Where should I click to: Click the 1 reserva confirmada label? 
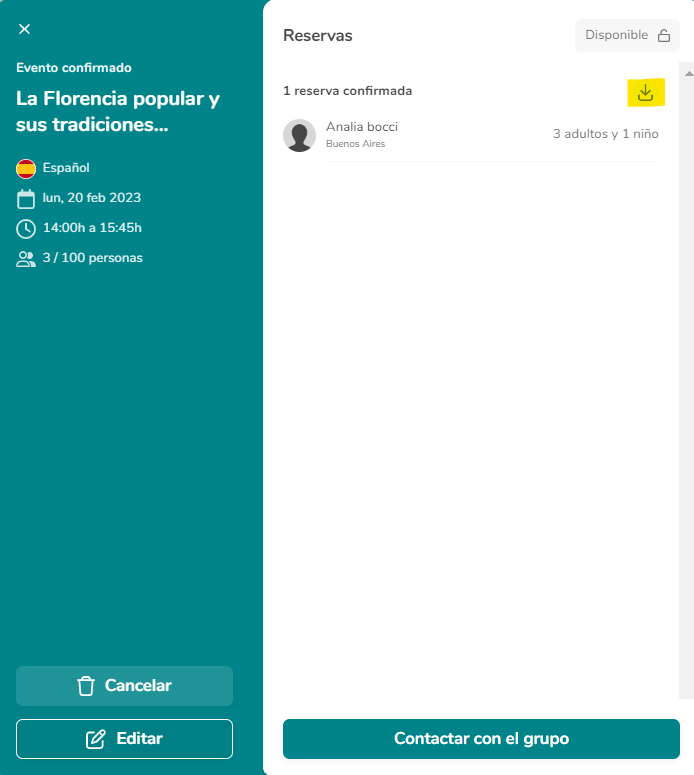coord(347,91)
